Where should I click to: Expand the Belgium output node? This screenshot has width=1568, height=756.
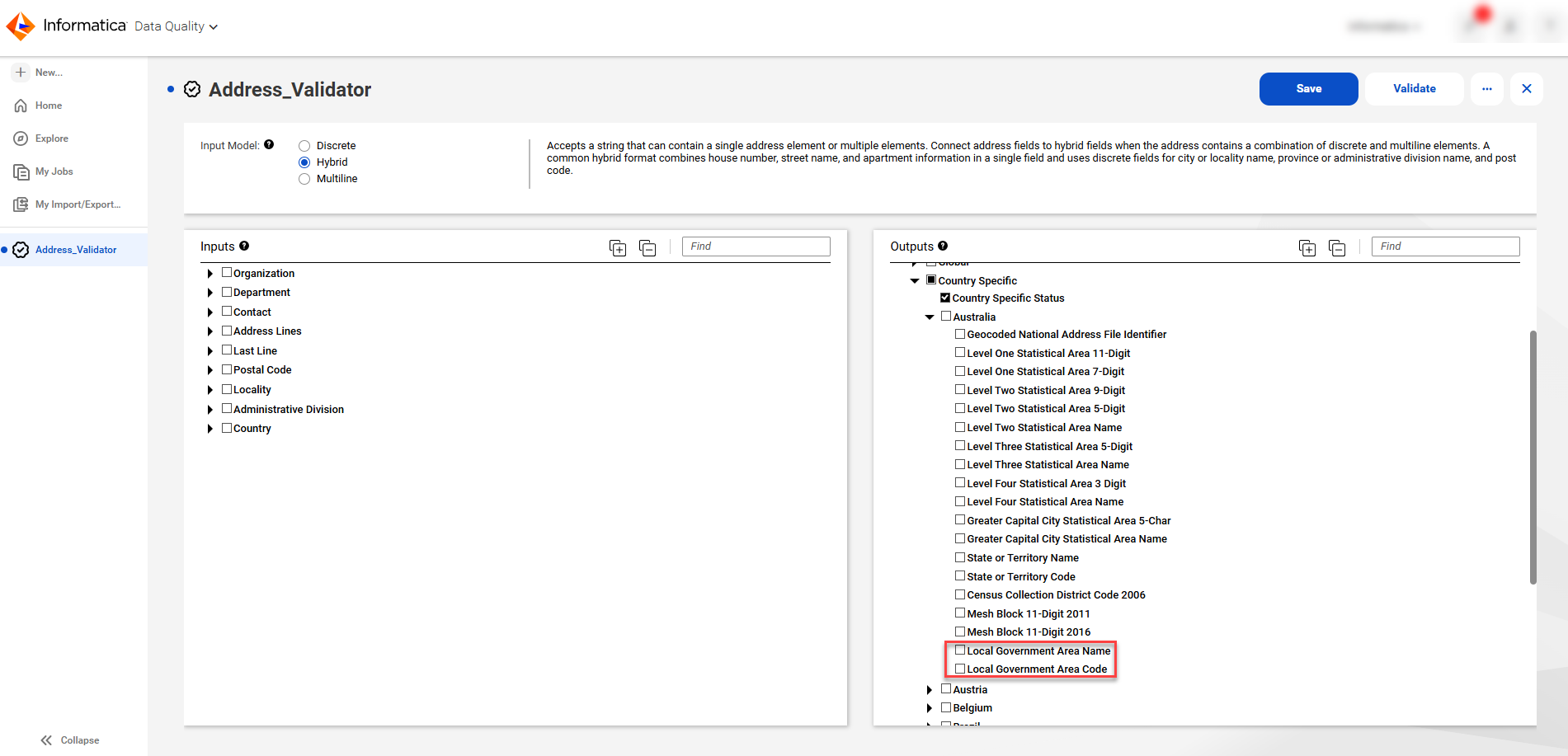click(930, 708)
